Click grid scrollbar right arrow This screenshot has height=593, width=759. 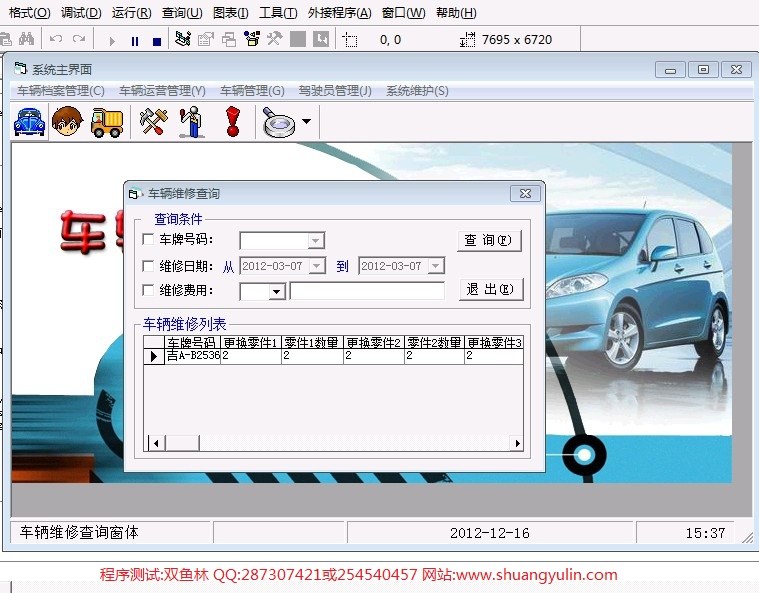click(517, 443)
